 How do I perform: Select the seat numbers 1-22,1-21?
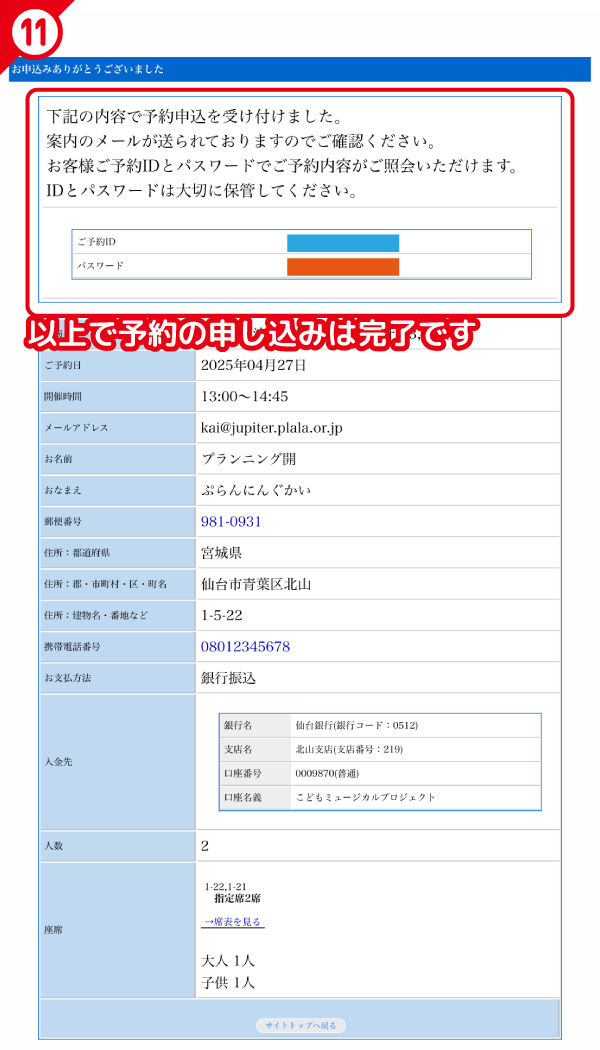coord(226,886)
